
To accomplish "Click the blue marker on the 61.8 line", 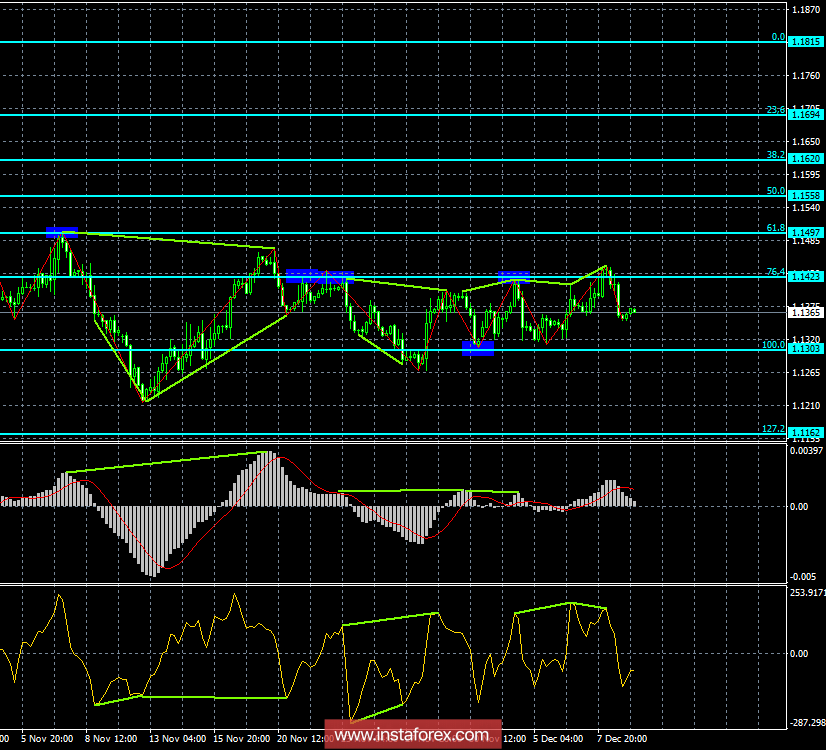I will click(x=61, y=232).
